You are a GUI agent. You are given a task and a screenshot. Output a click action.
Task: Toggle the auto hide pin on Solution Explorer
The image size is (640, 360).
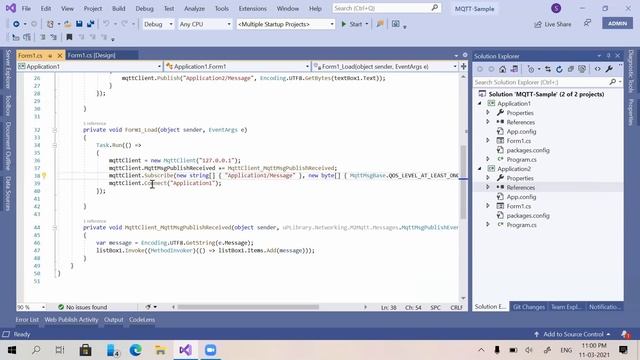[608, 56]
